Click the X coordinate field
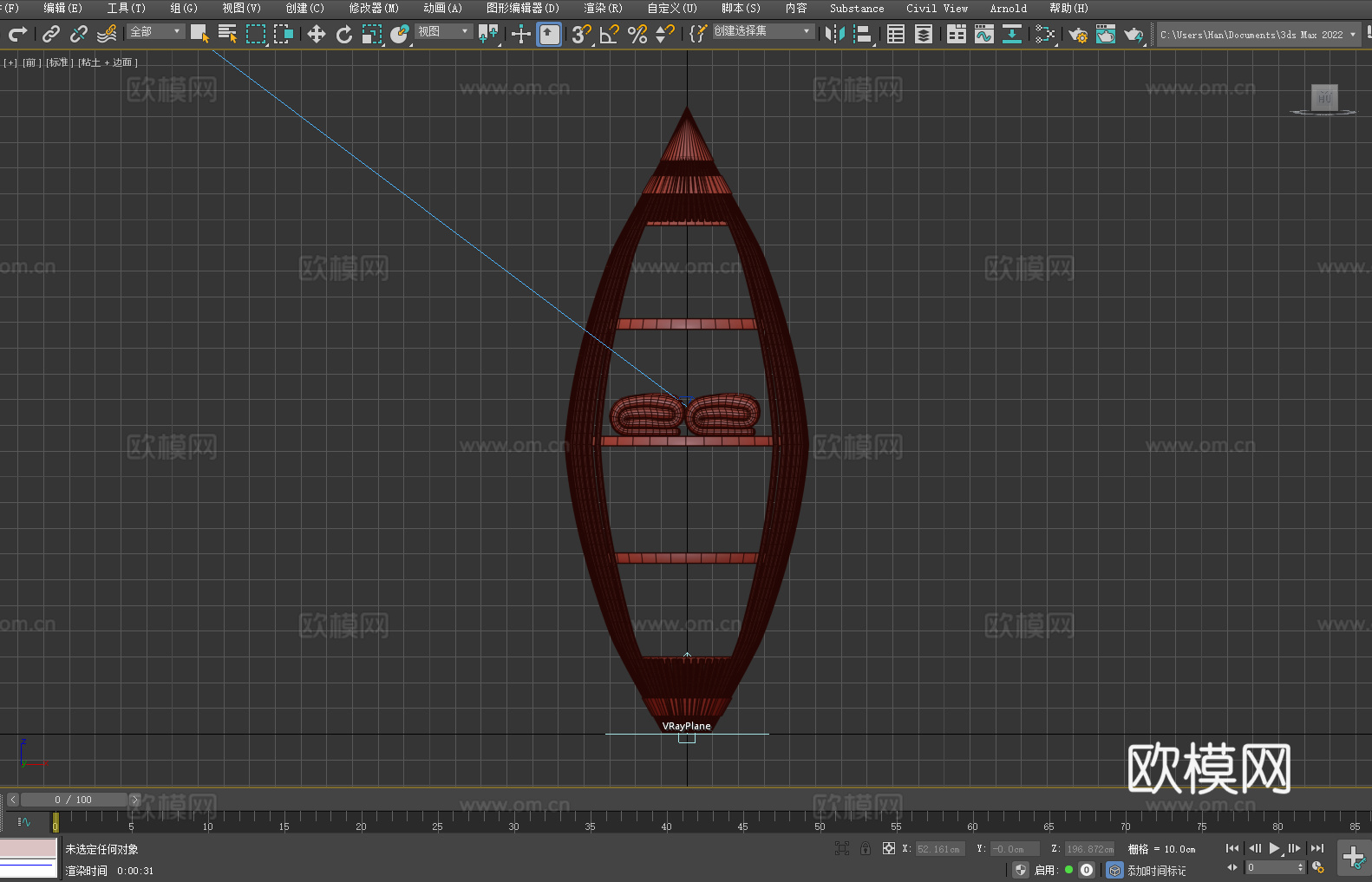 [x=940, y=849]
